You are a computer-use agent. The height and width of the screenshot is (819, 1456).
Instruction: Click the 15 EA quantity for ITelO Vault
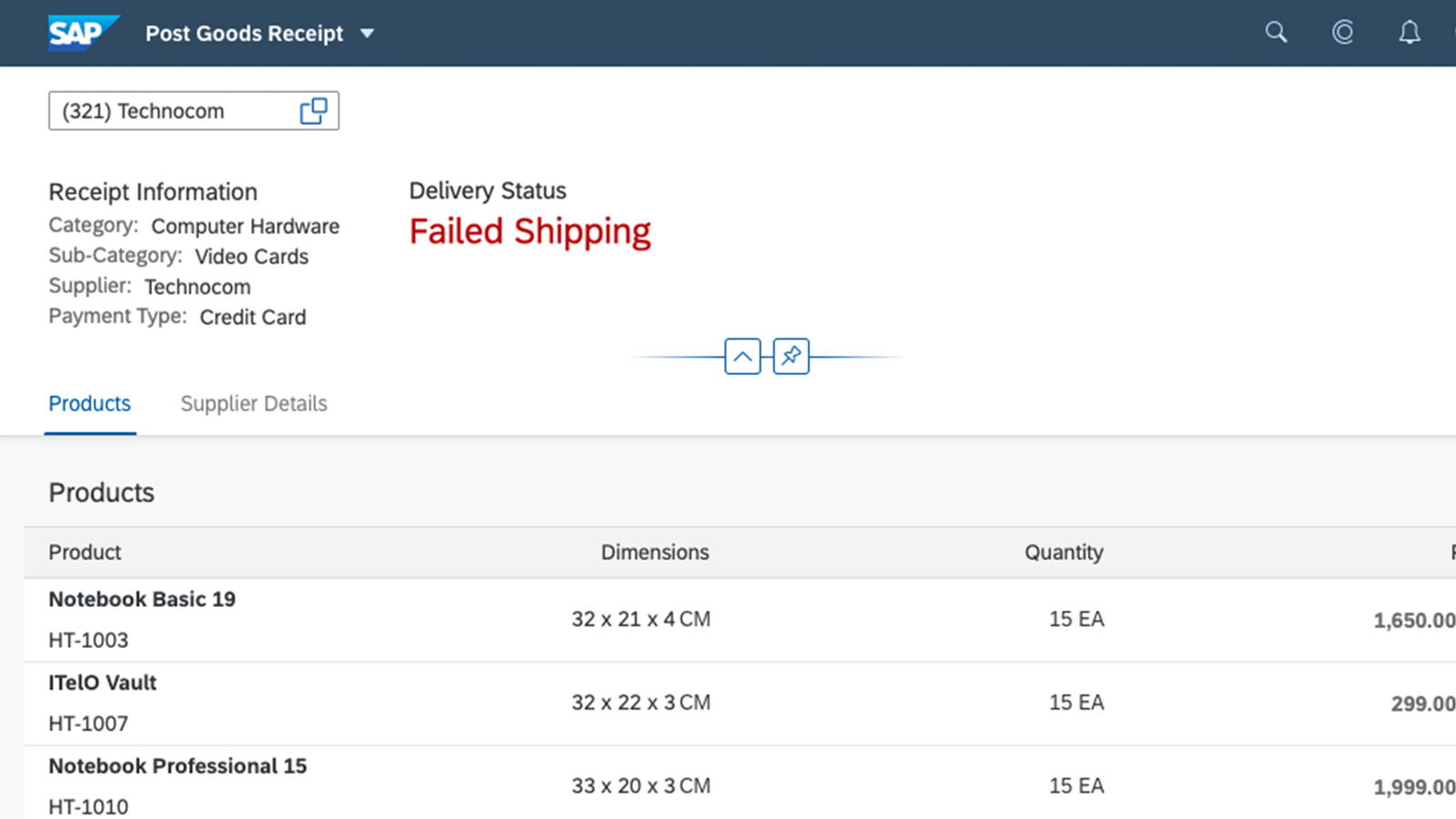point(1077,703)
